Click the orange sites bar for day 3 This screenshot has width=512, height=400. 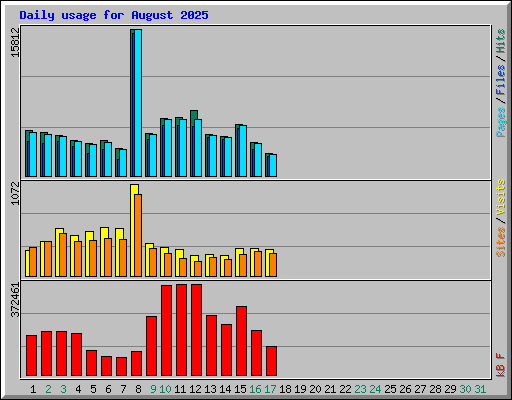click(63, 255)
